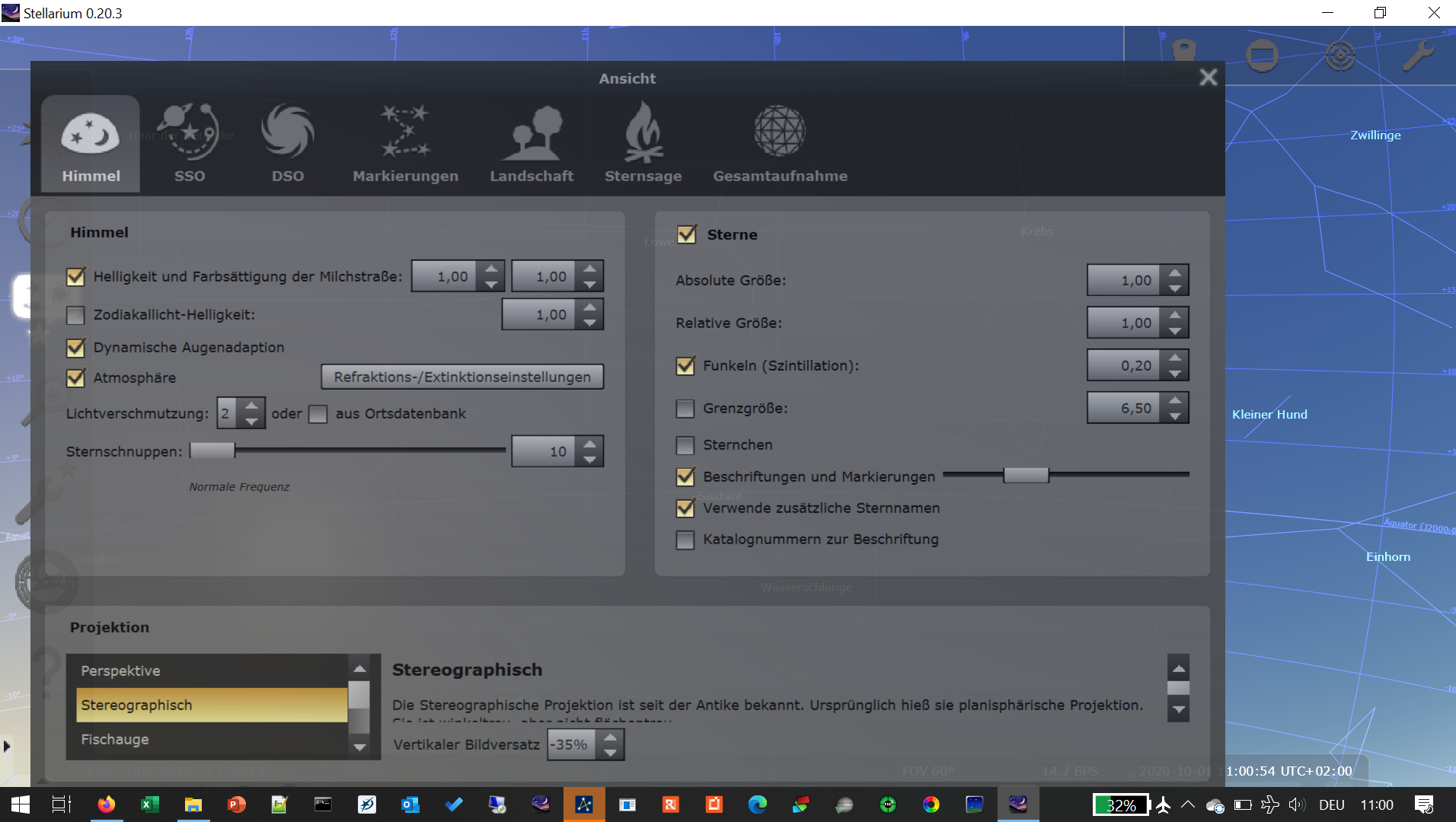Click the concentric-circles icon in the top toolbar
The image size is (1456, 822).
pos(1340,55)
